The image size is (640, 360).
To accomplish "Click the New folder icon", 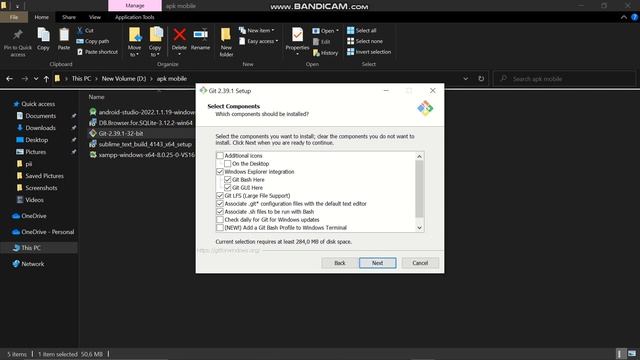I will [226, 35].
